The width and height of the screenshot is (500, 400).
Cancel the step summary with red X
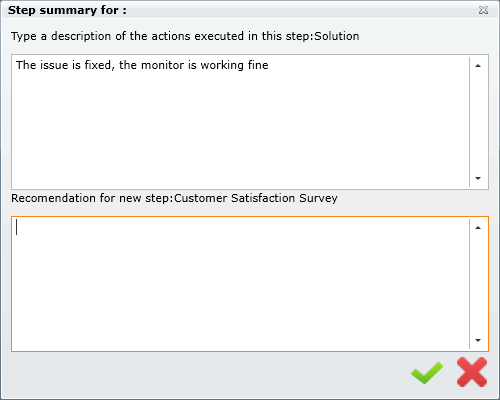click(x=472, y=372)
